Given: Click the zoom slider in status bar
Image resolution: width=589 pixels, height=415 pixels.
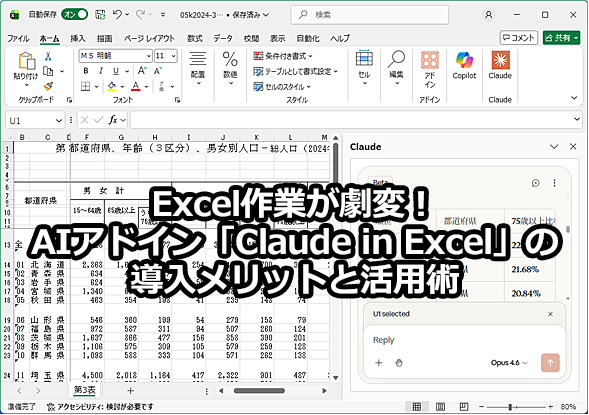Looking at the screenshot, I should coord(515,407).
